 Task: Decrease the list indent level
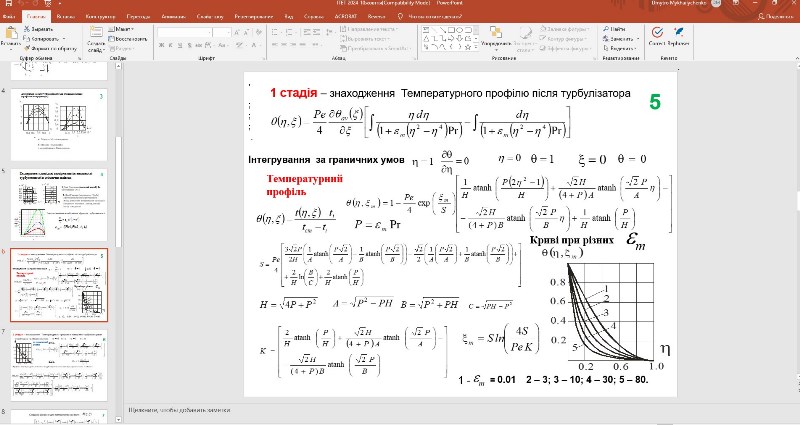click(x=307, y=32)
